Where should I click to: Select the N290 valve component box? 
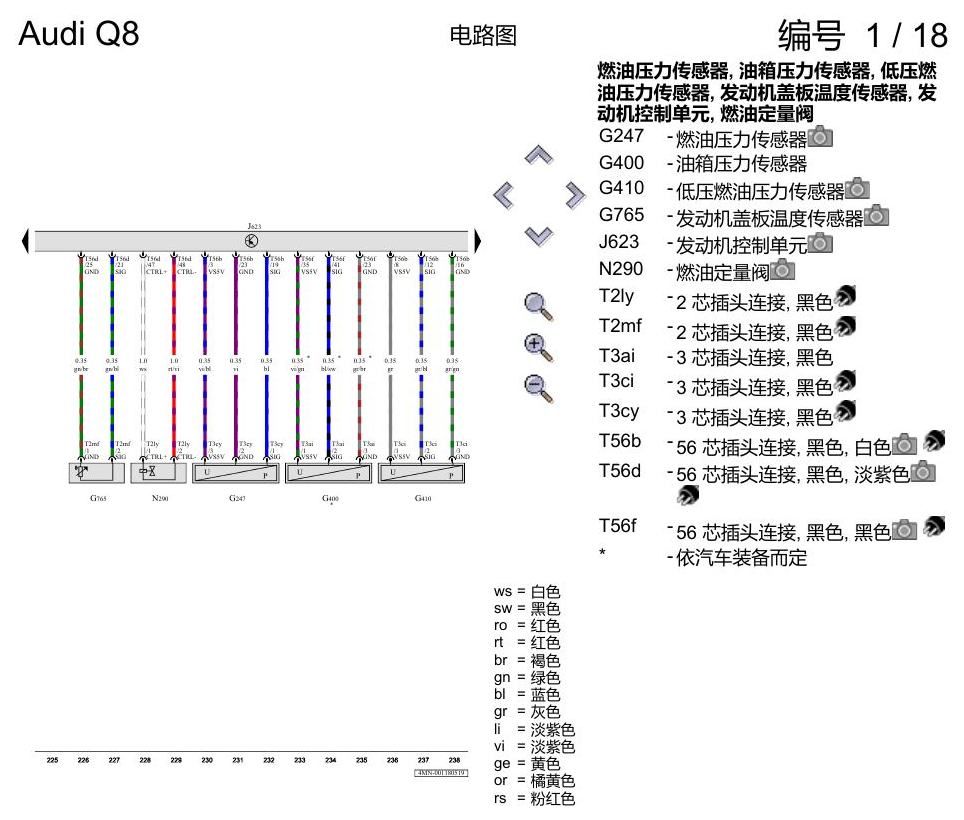click(x=159, y=473)
